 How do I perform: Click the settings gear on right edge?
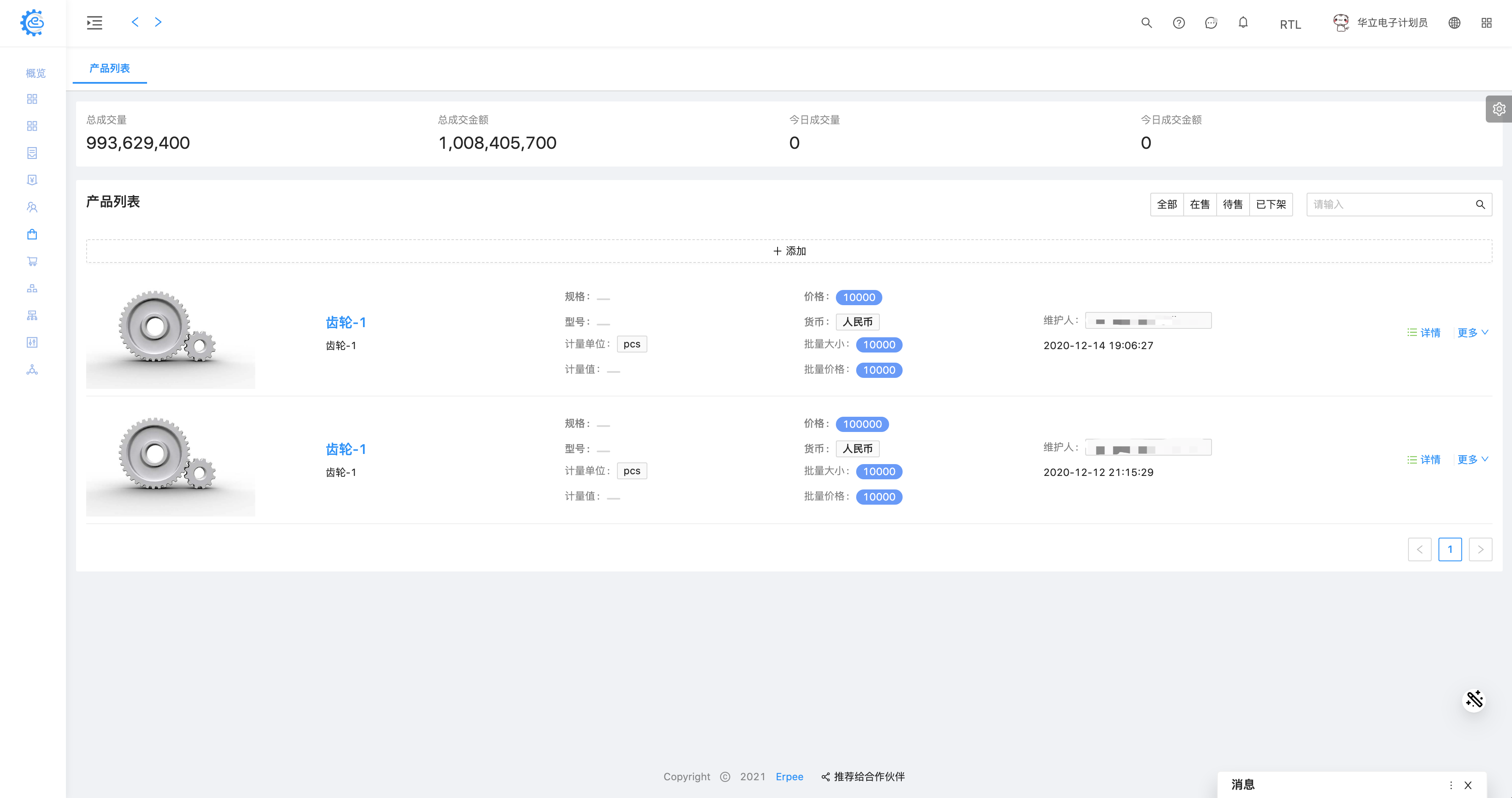1498,109
